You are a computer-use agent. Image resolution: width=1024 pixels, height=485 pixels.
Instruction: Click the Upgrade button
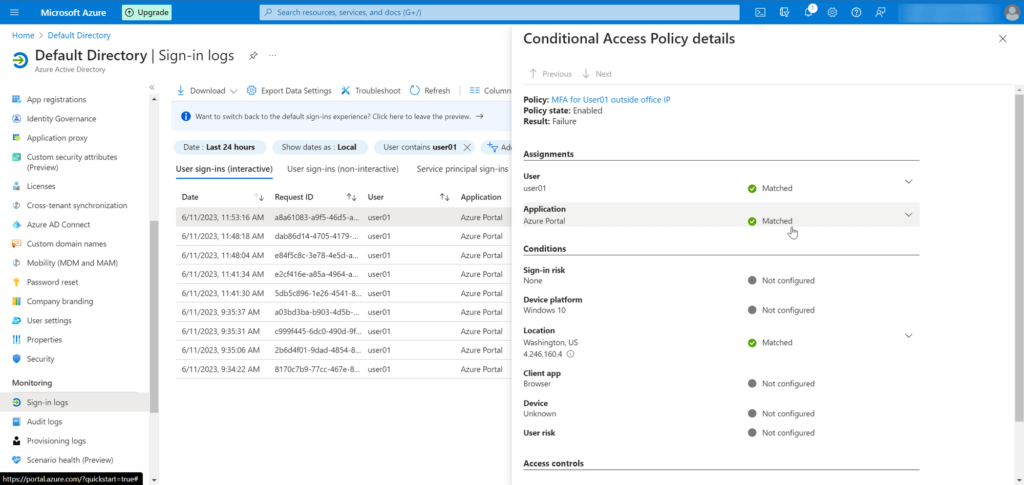(x=147, y=12)
